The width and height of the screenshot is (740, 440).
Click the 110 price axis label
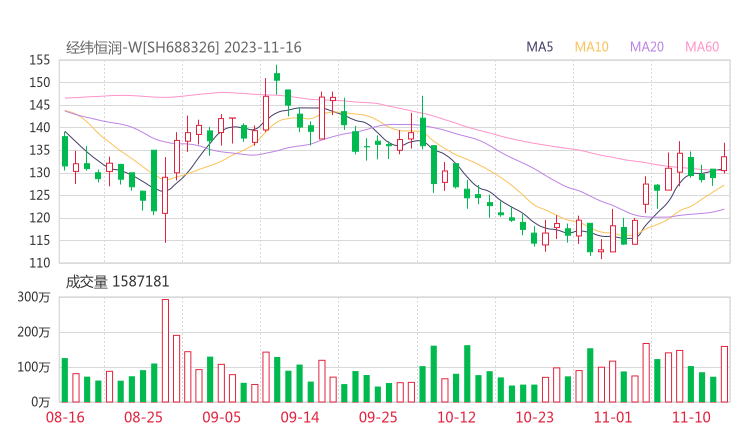[x=40, y=263]
